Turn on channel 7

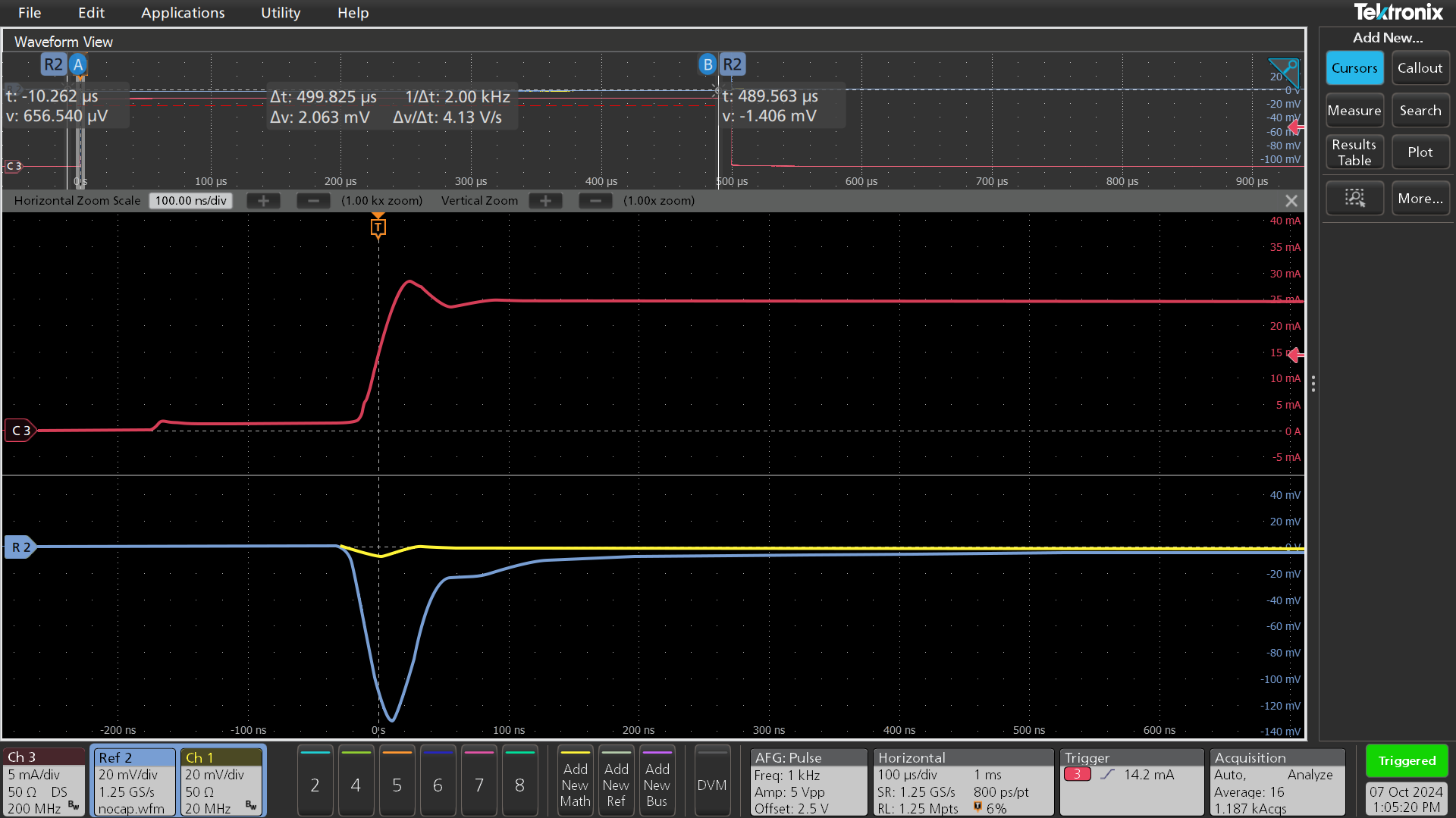click(x=479, y=782)
